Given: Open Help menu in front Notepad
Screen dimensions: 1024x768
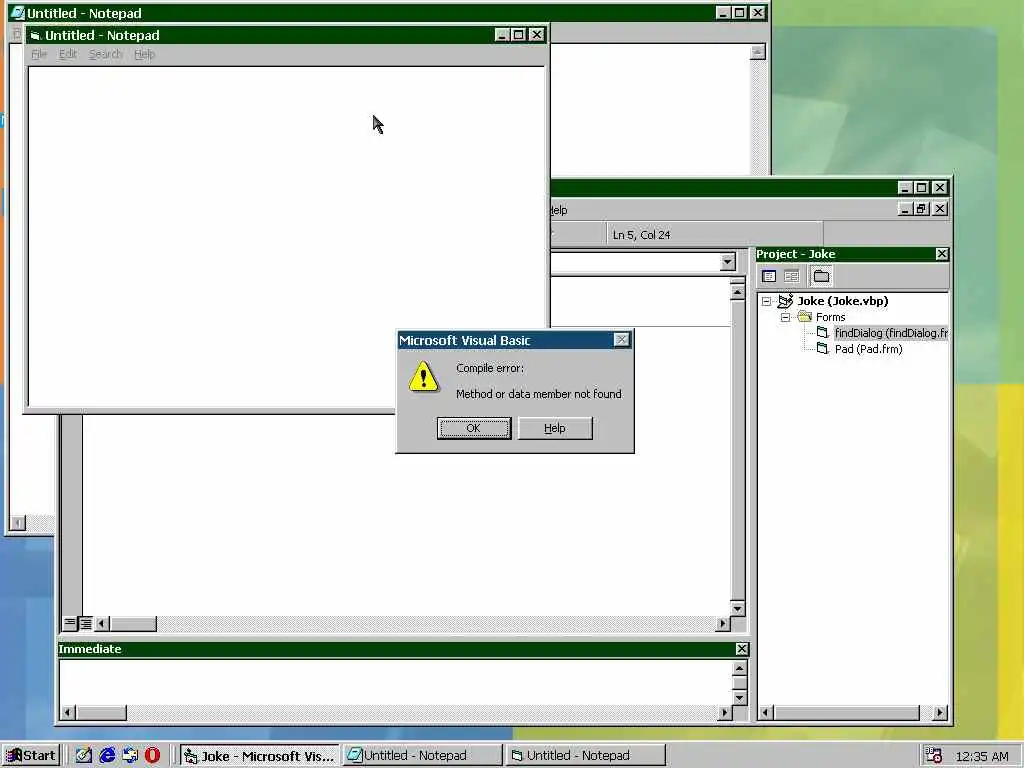Looking at the screenshot, I should [x=144, y=54].
